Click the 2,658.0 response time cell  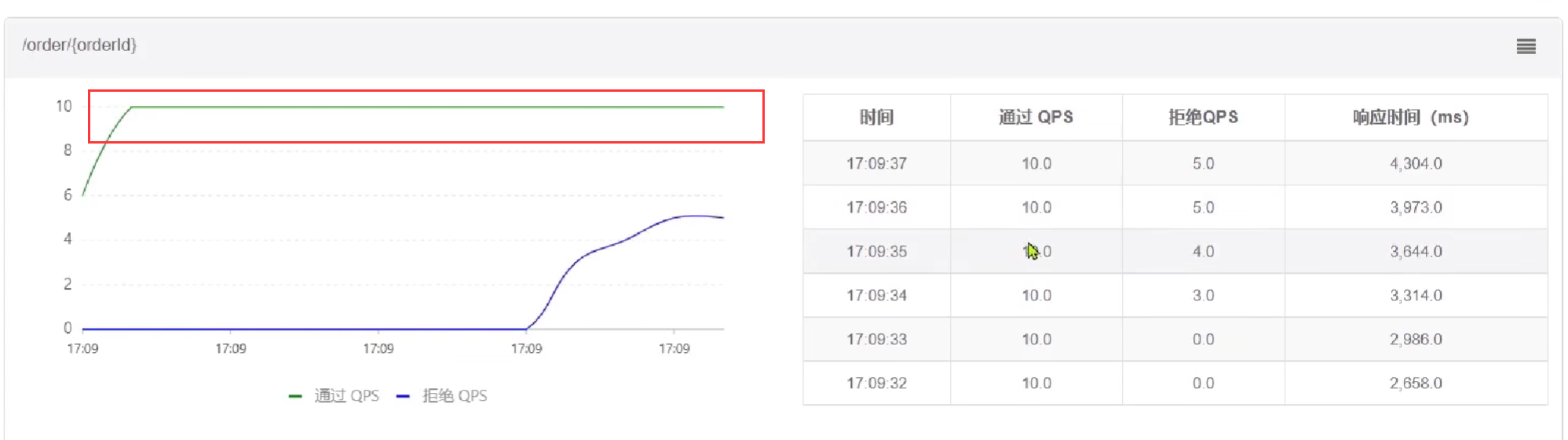[1416, 384]
